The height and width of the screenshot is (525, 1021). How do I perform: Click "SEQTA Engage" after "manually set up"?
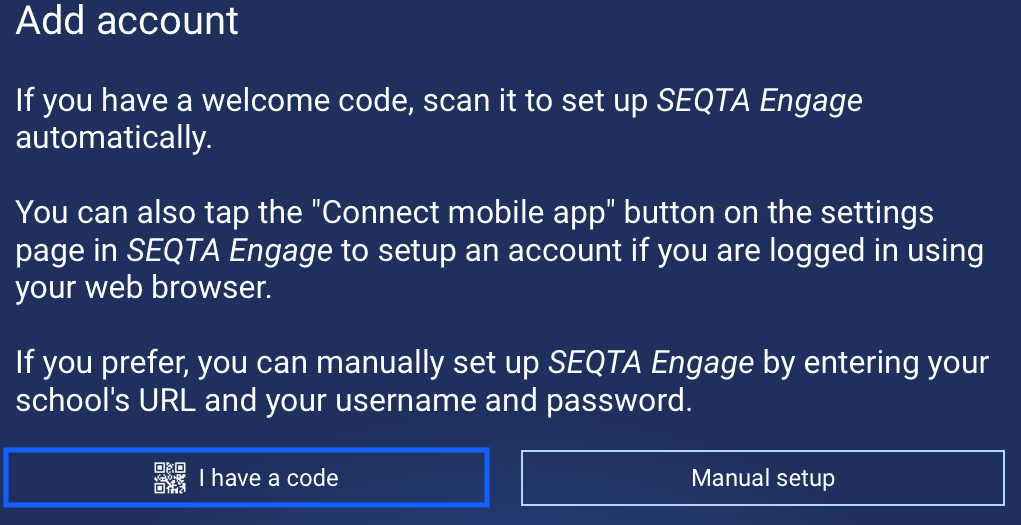point(651,363)
